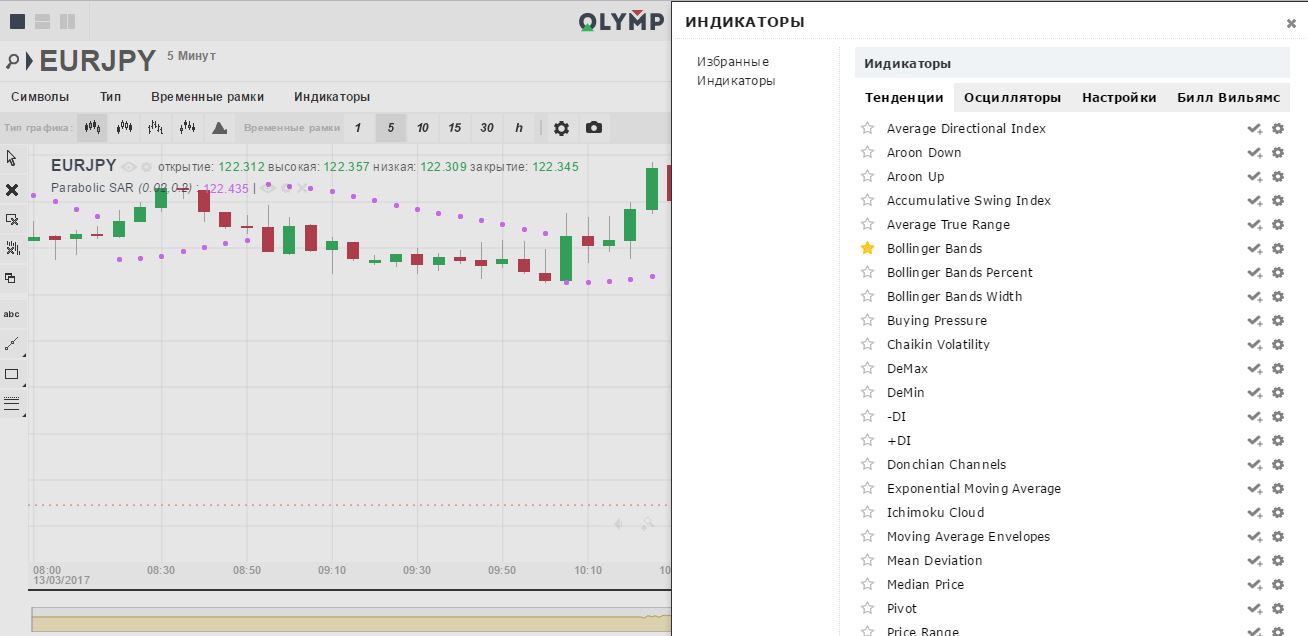Star the Average True Range indicator
The height and width of the screenshot is (636, 1308).
[867, 224]
